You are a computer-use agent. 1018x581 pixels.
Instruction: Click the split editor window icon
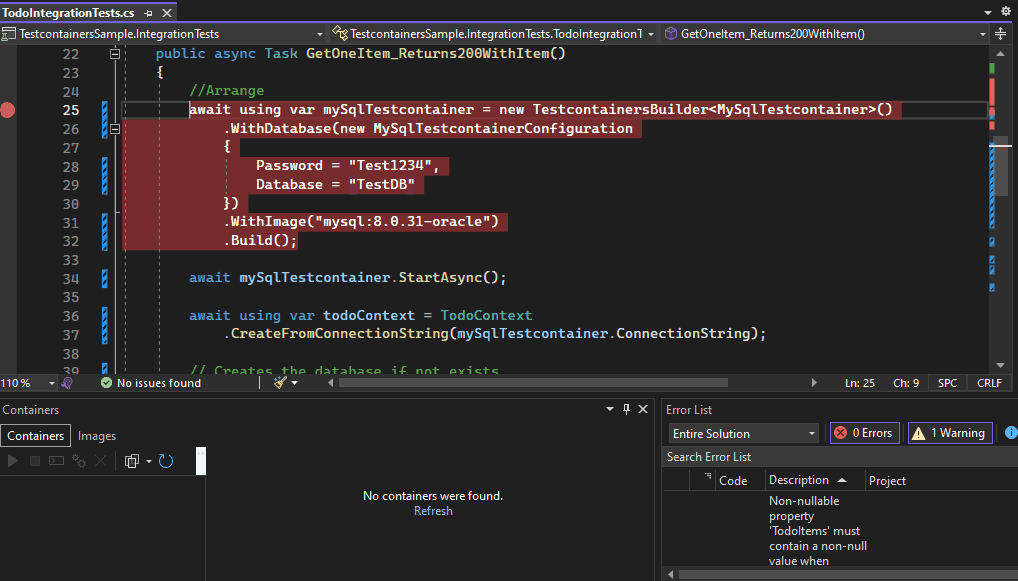point(1000,34)
